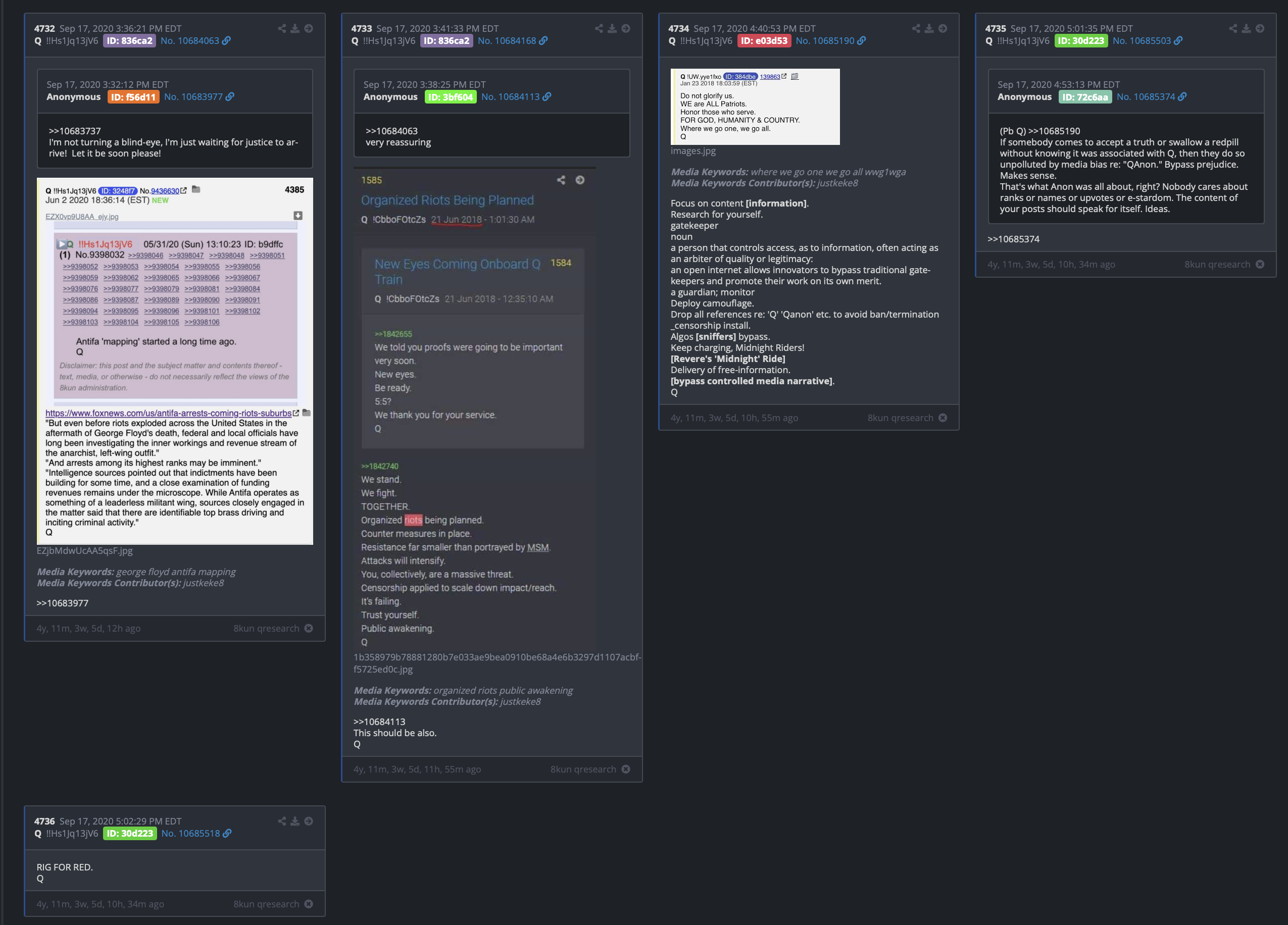This screenshot has height=925, width=1288.
Task: Click the download icon on post 4736
Action: coord(295,821)
